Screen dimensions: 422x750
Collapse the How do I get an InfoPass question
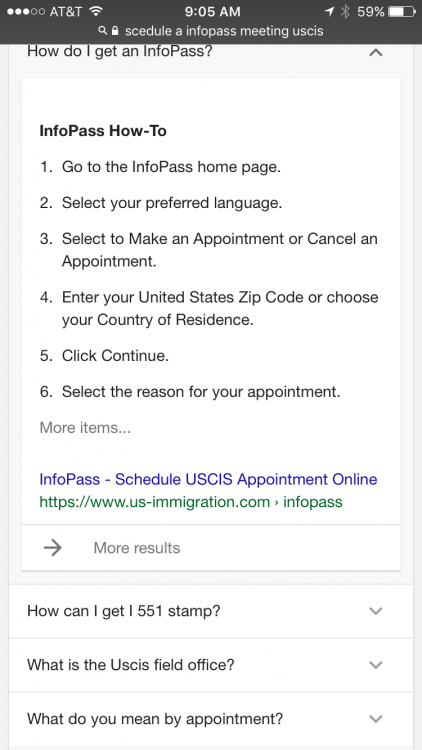[x=376, y=53]
